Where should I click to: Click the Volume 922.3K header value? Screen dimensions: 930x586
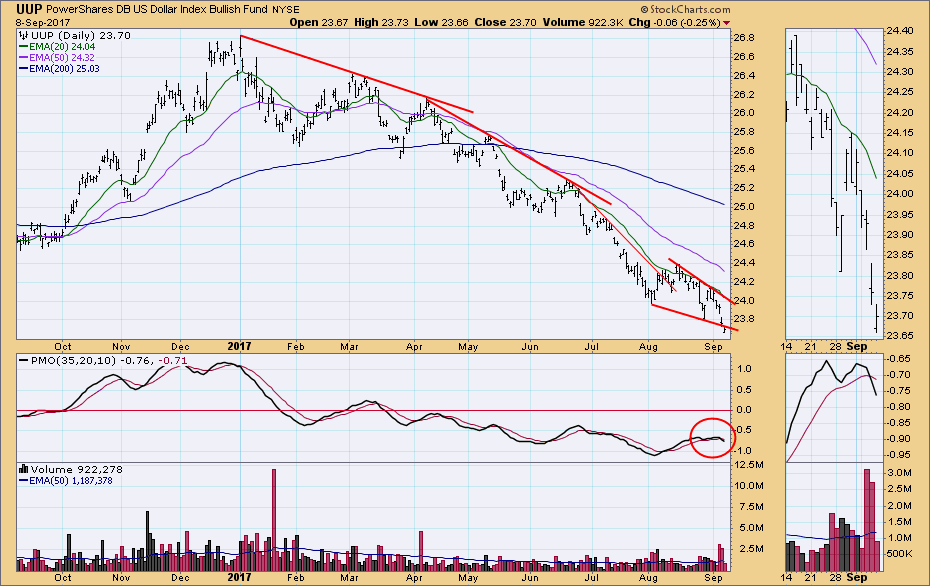coord(582,23)
